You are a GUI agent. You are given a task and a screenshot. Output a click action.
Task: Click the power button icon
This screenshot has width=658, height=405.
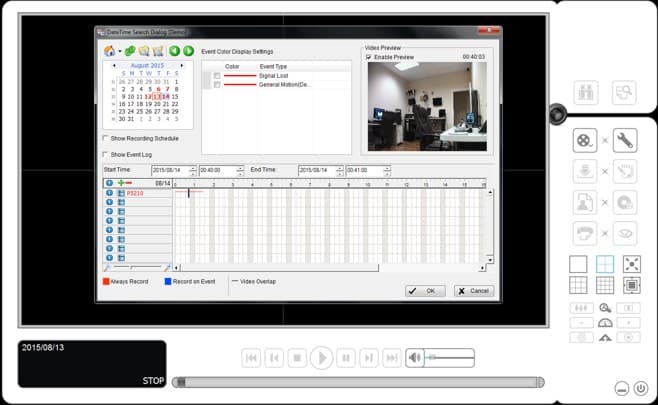640,387
